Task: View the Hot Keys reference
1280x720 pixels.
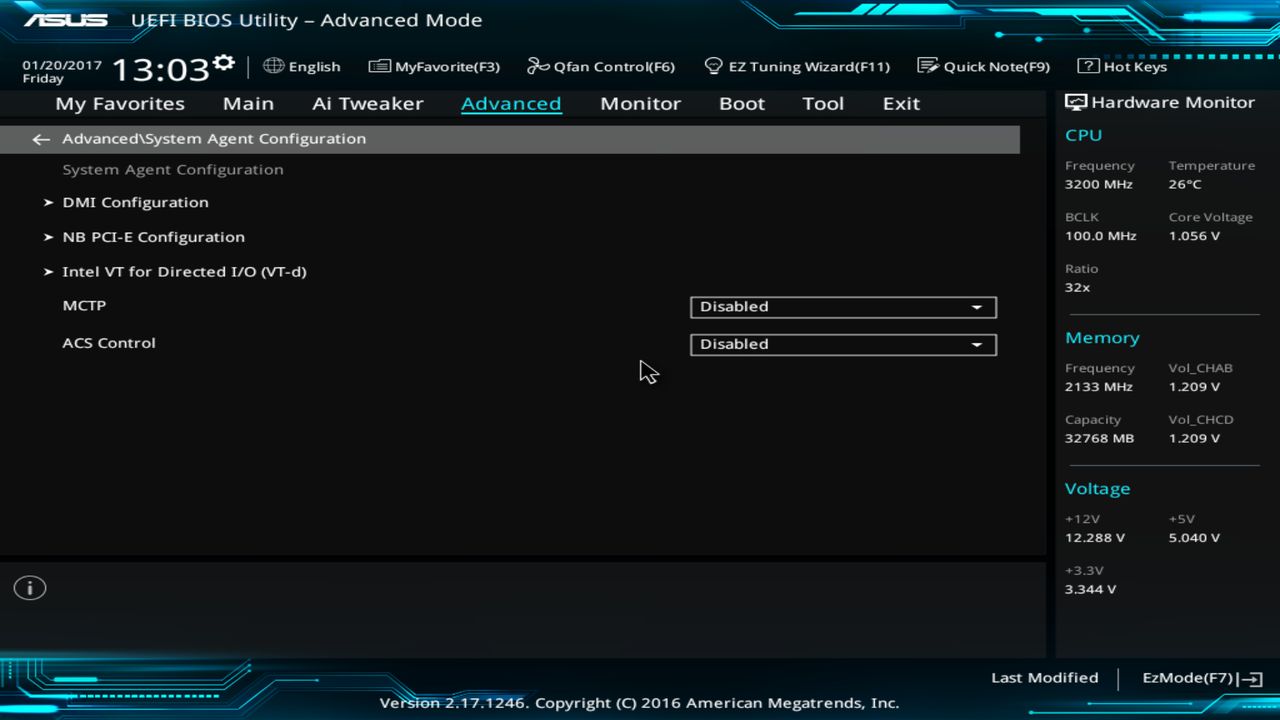Action: click(1124, 66)
